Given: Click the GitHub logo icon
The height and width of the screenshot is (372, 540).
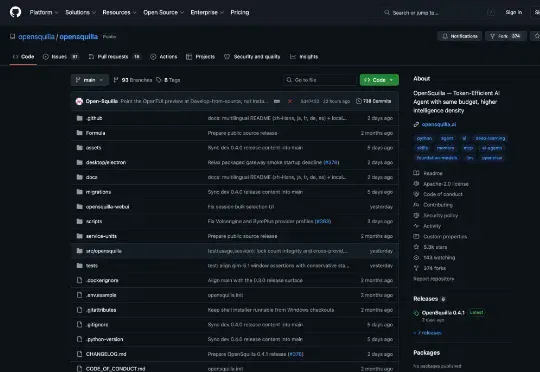Looking at the screenshot, I should pos(15,12).
